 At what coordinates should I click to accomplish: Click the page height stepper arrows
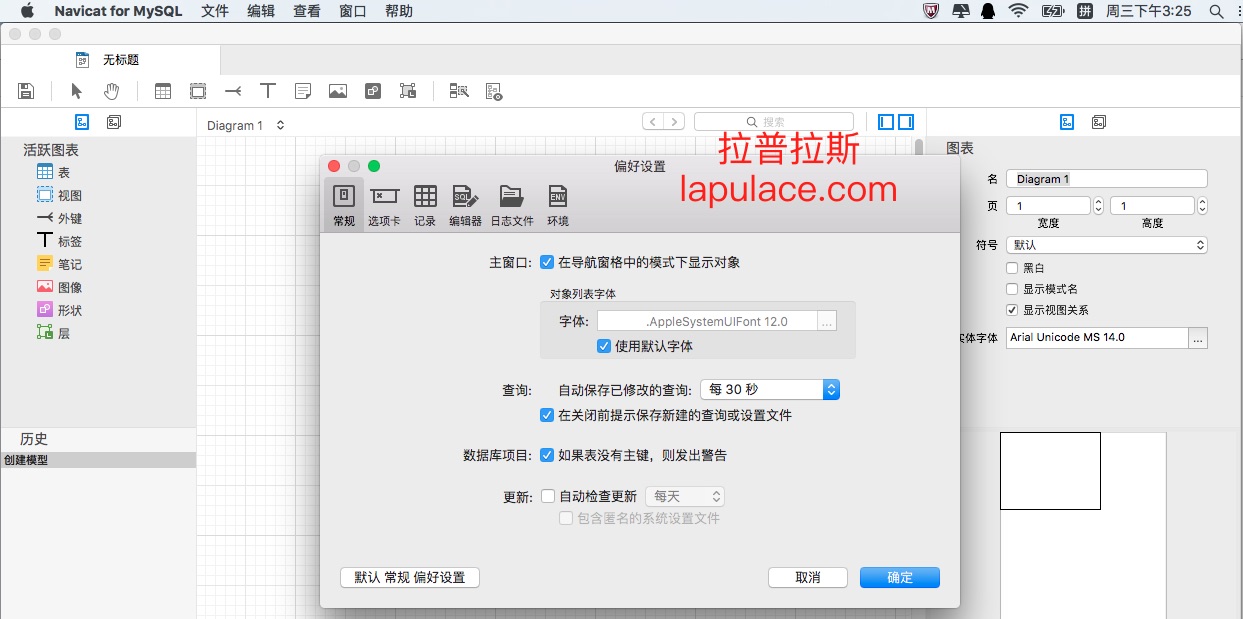(1202, 205)
